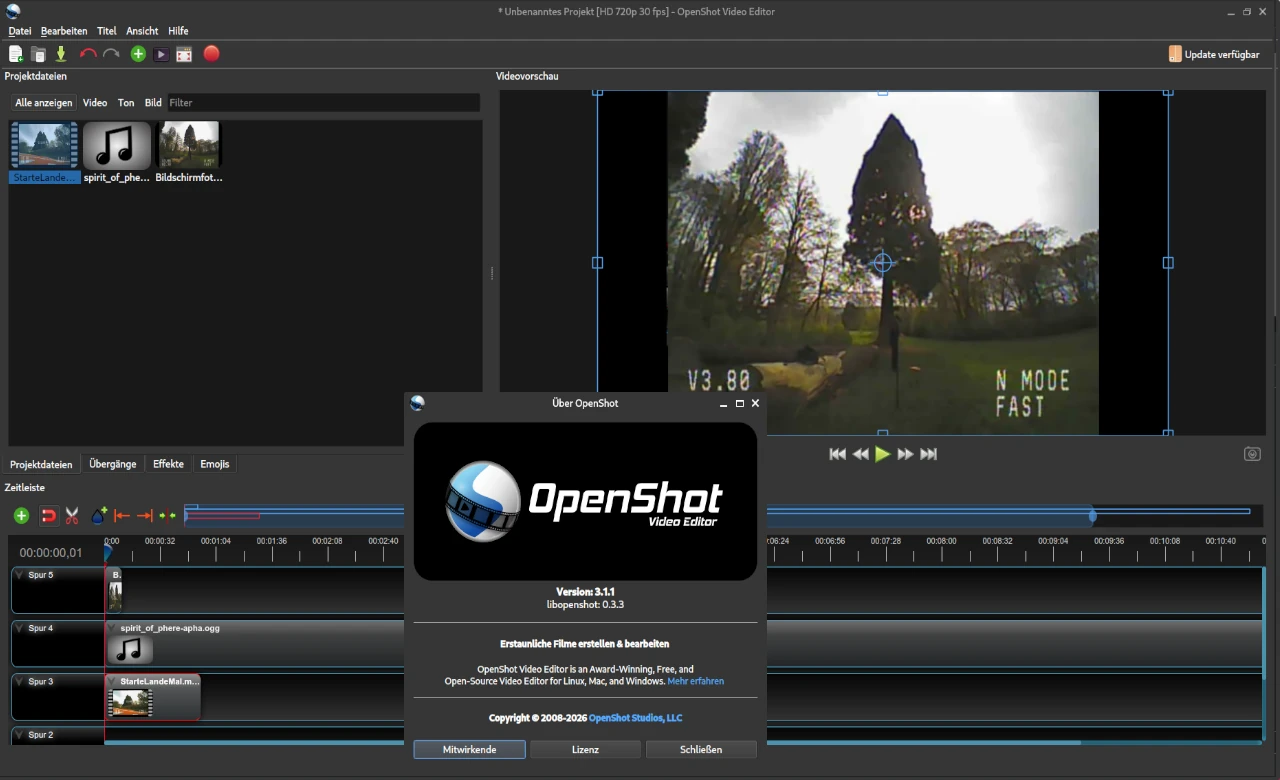
Task: Select the spirit_of_phe audio file thumbnail
Action: coord(117,146)
